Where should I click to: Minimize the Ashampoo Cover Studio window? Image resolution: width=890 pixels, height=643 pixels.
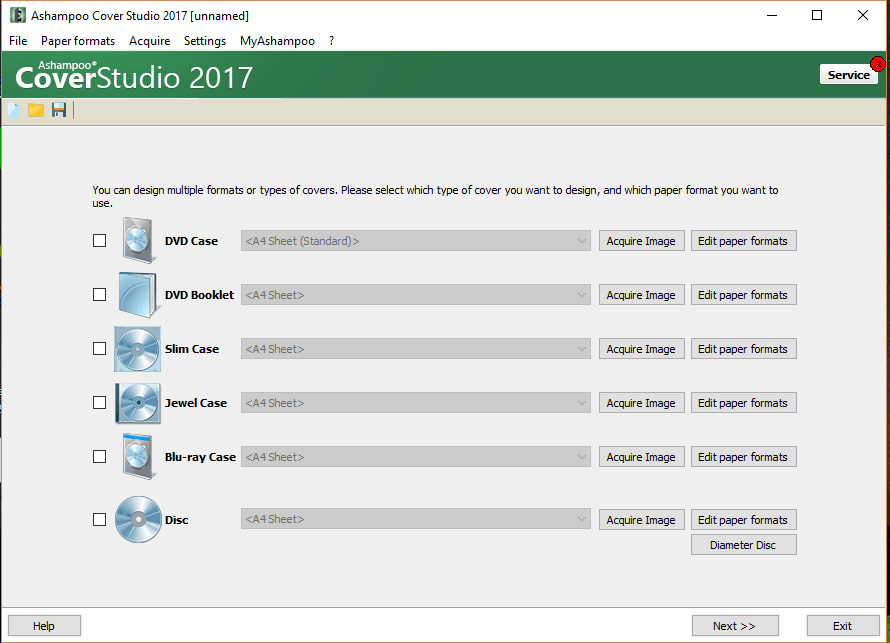pos(772,15)
